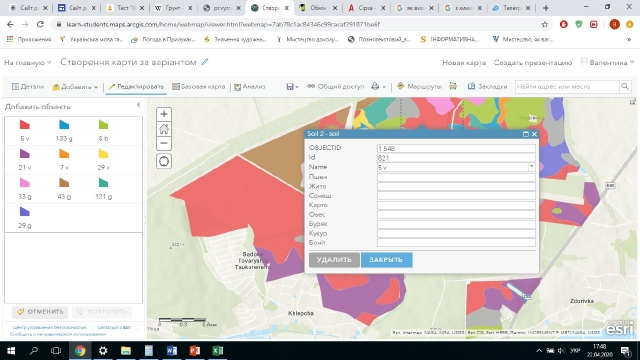Open a new browser tab
This screenshot has width=640, height=360.
pyautogui.click(x=545, y=8)
